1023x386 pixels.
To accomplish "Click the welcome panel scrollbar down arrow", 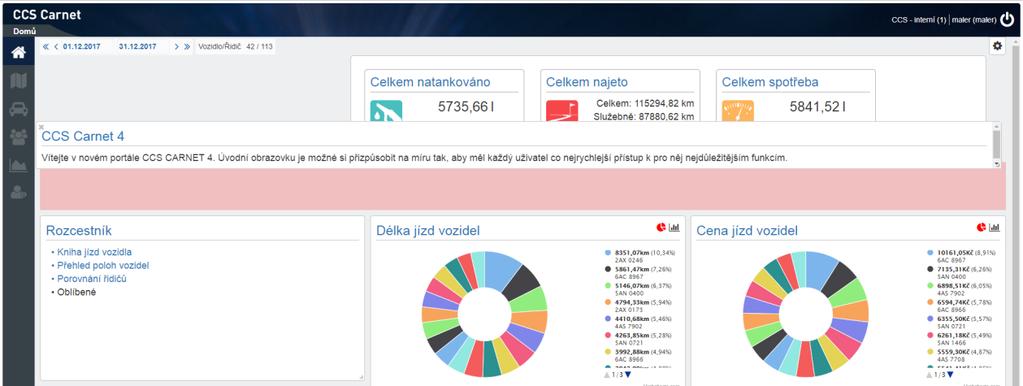I will click(996, 164).
